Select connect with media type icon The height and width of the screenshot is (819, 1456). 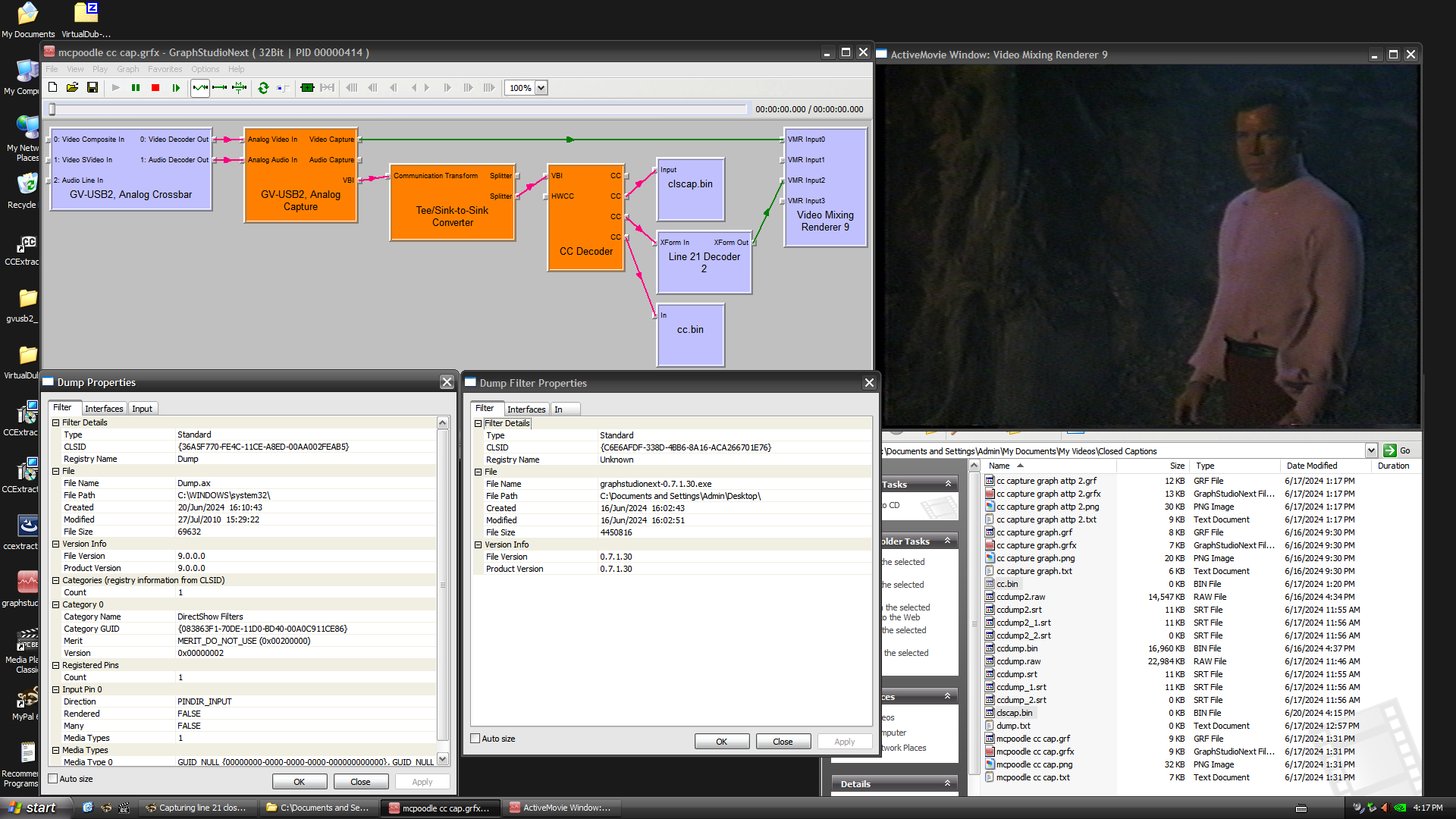[x=240, y=88]
